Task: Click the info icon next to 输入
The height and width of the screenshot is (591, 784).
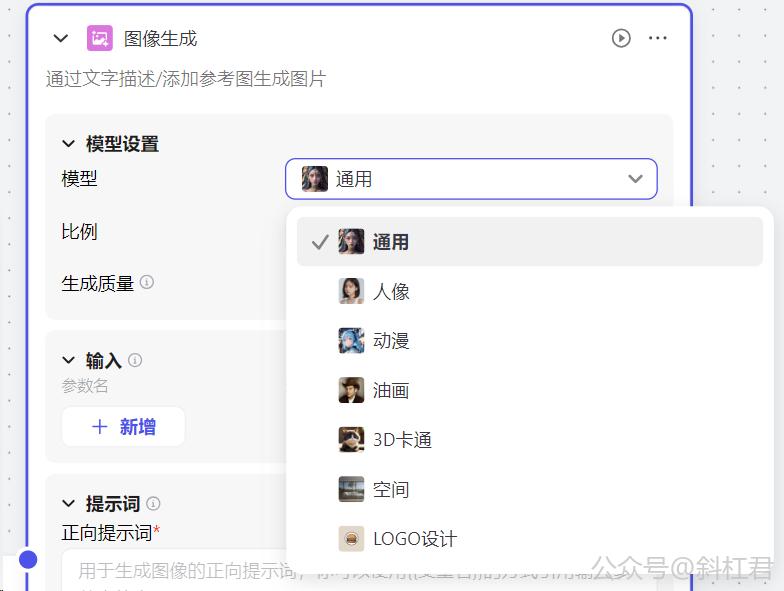Action: tap(135, 360)
